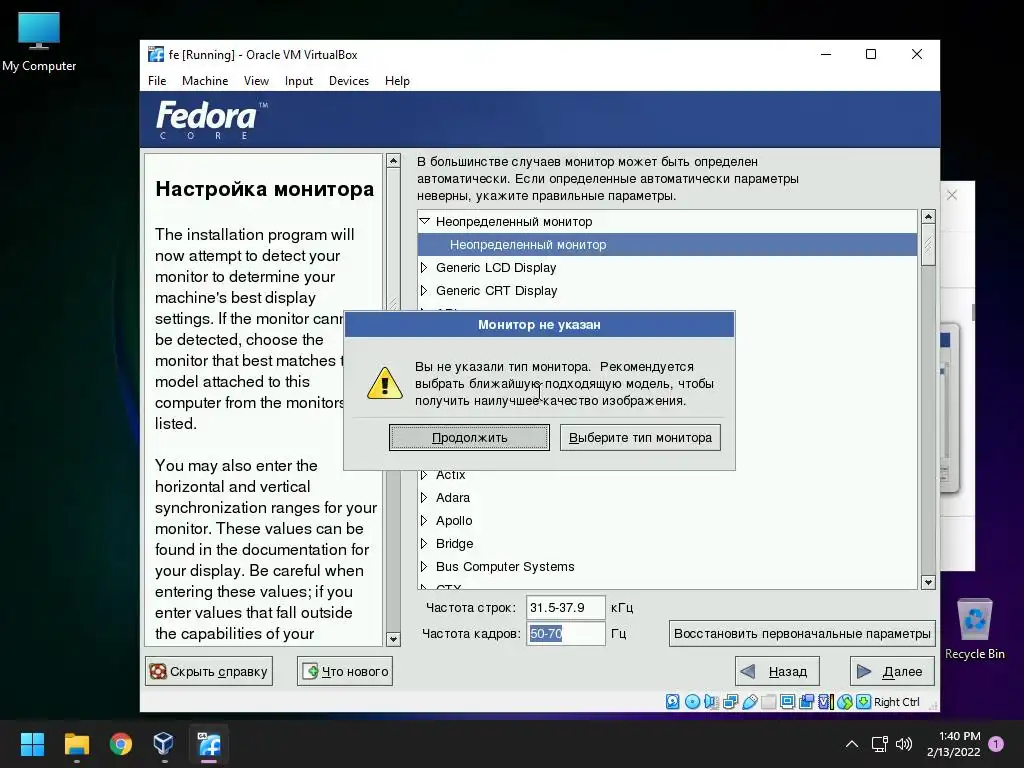Open the Machine menu
1024x768 pixels.
point(205,80)
